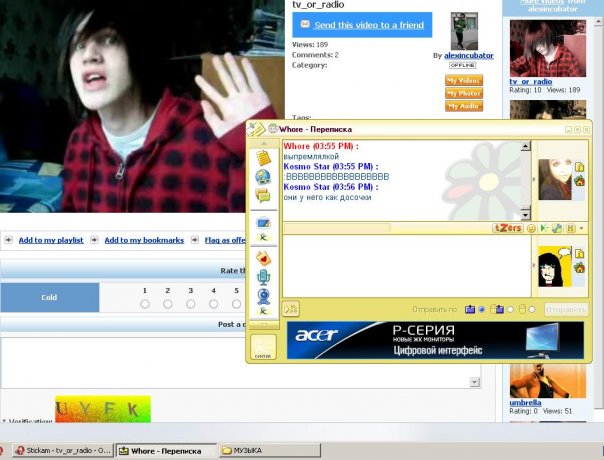
Task: Select first send-via radio option in ICQ
Action: click(x=482, y=310)
